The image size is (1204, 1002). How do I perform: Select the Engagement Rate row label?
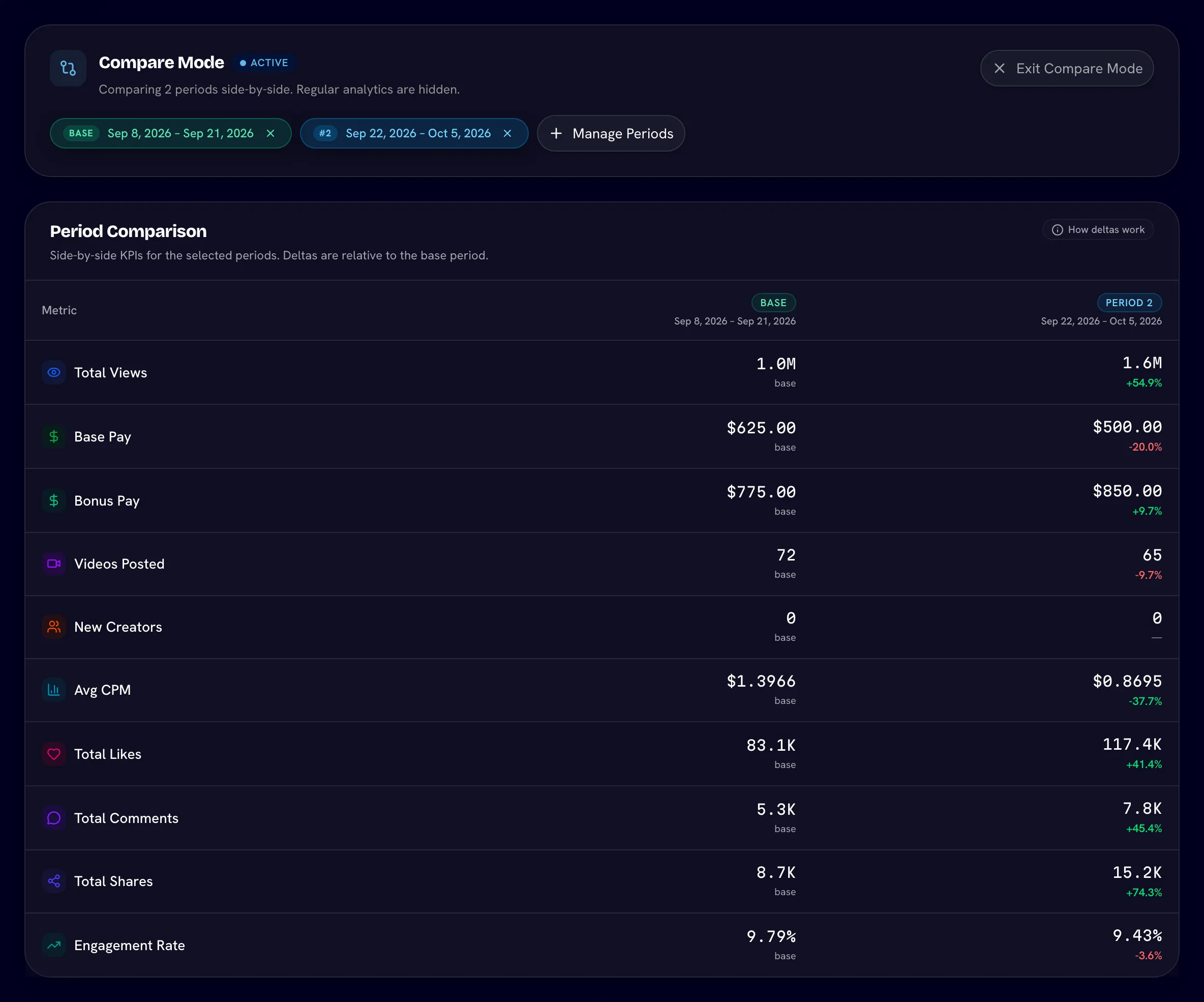(x=130, y=945)
